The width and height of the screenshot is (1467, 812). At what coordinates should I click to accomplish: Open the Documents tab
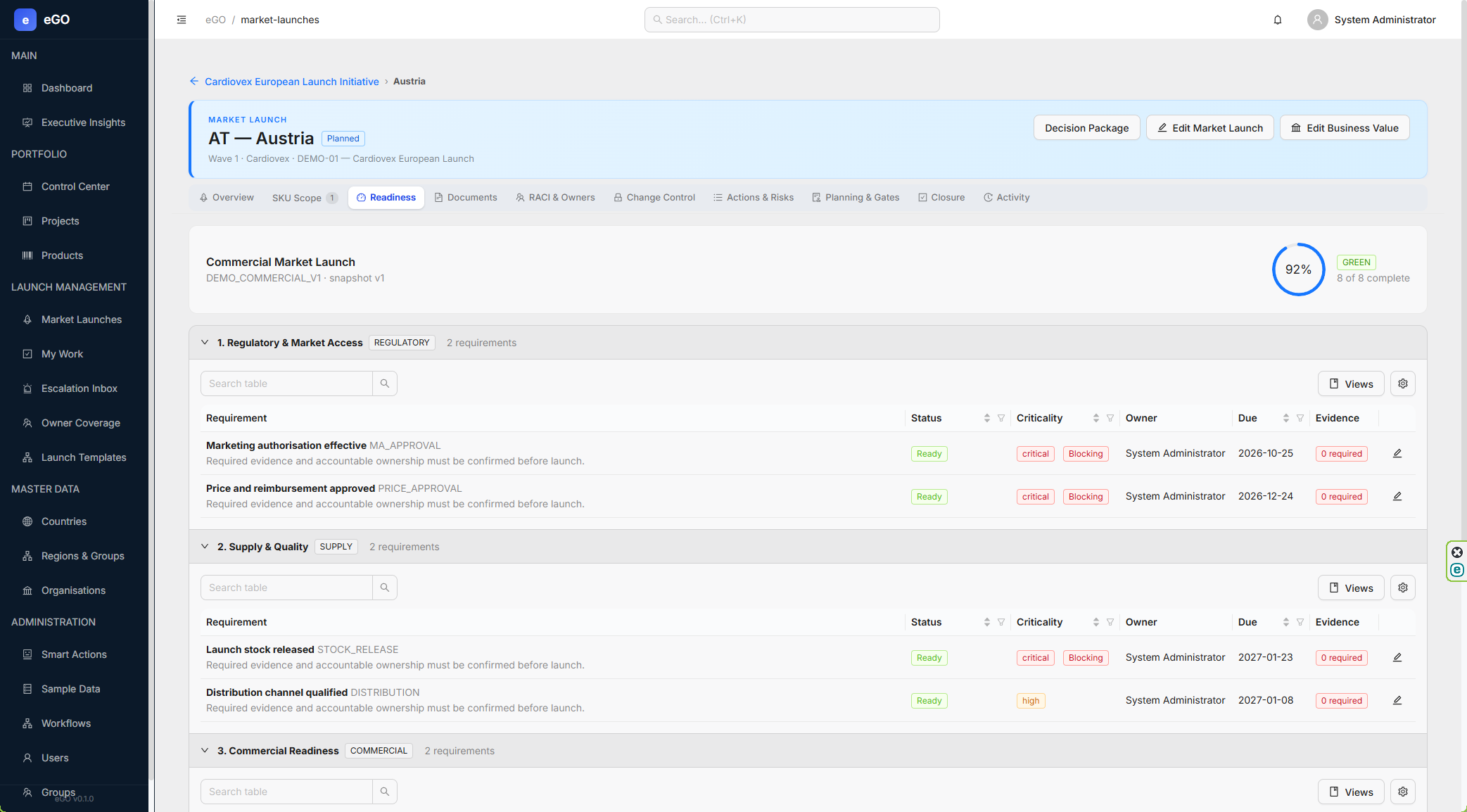pyautogui.click(x=466, y=198)
